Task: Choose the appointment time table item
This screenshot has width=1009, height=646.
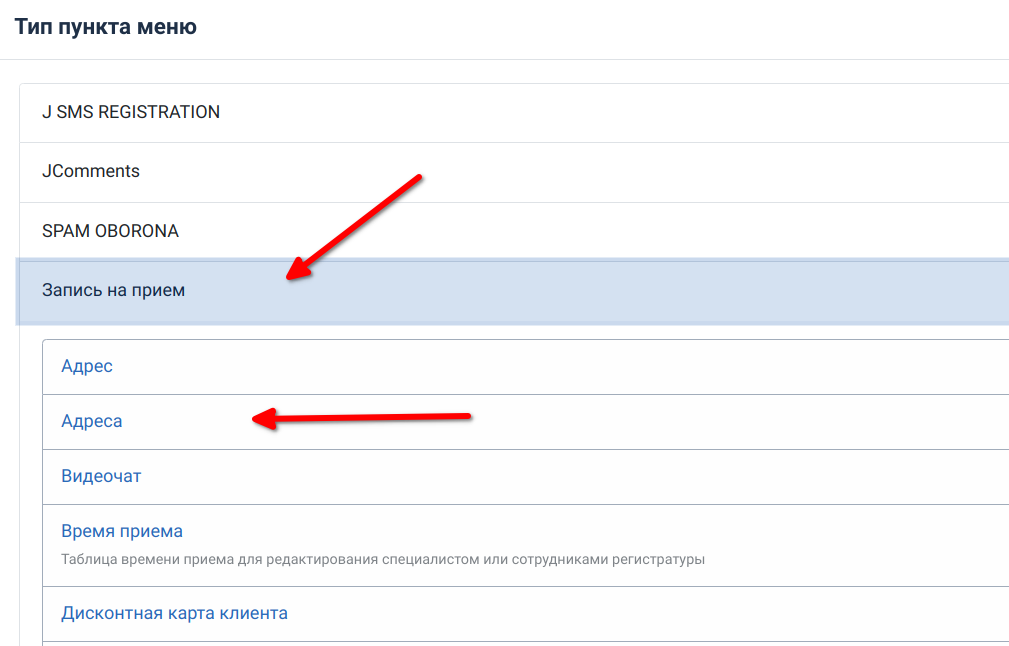Action: (122, 531)
